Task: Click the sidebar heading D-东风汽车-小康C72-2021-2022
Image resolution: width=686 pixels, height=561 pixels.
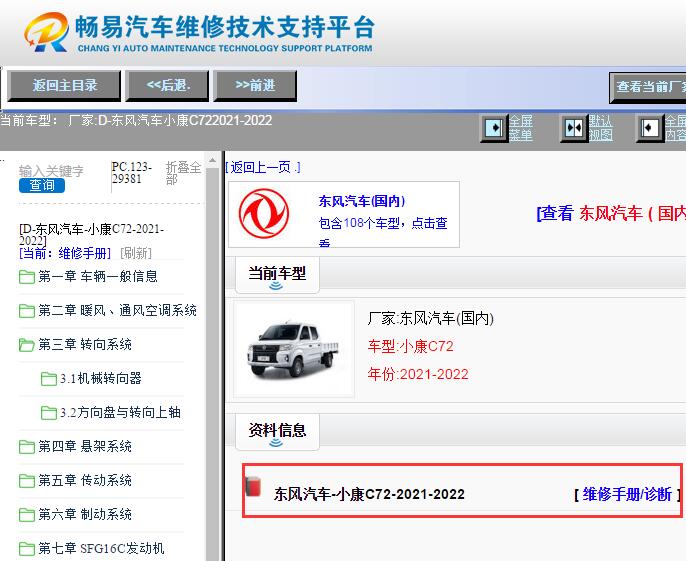Action: [x=91, y=235]
